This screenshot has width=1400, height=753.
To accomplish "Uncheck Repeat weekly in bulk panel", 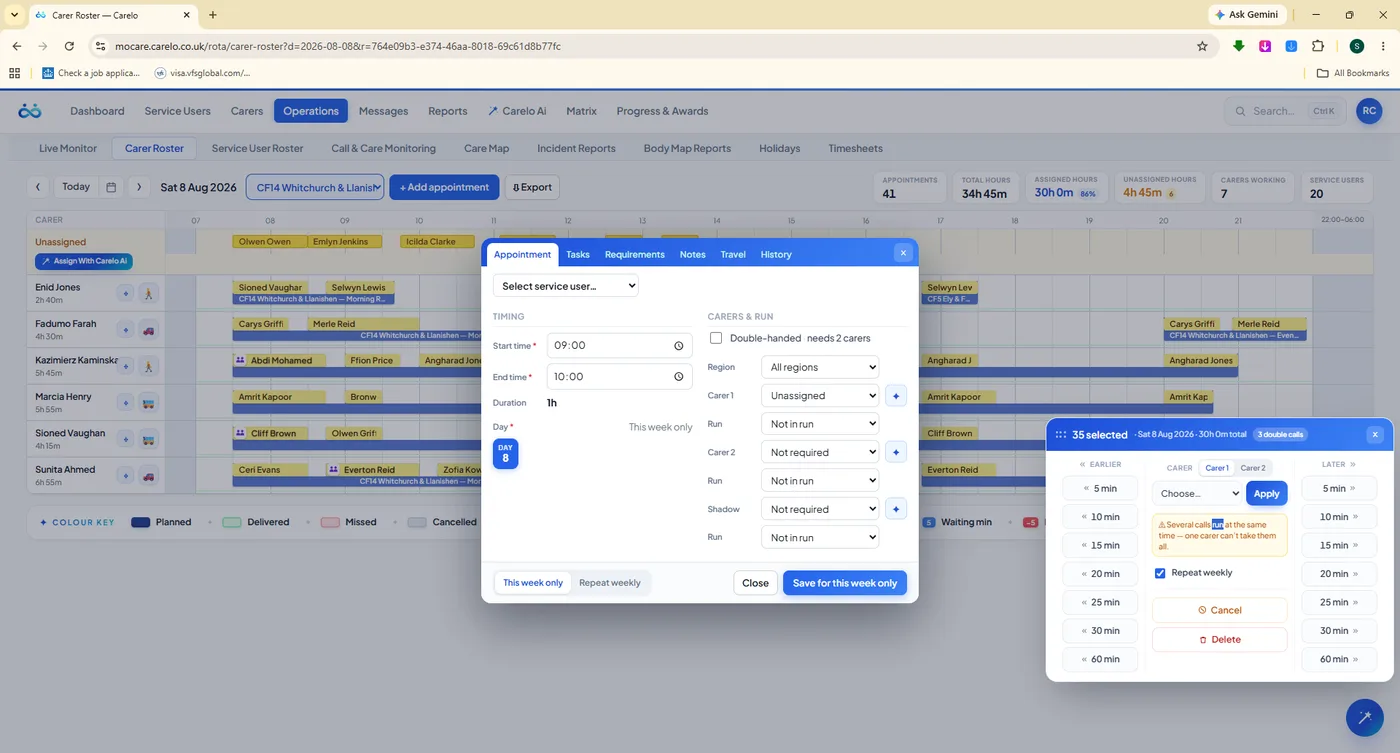I will pyautogui.click(x=1160, y=573).
